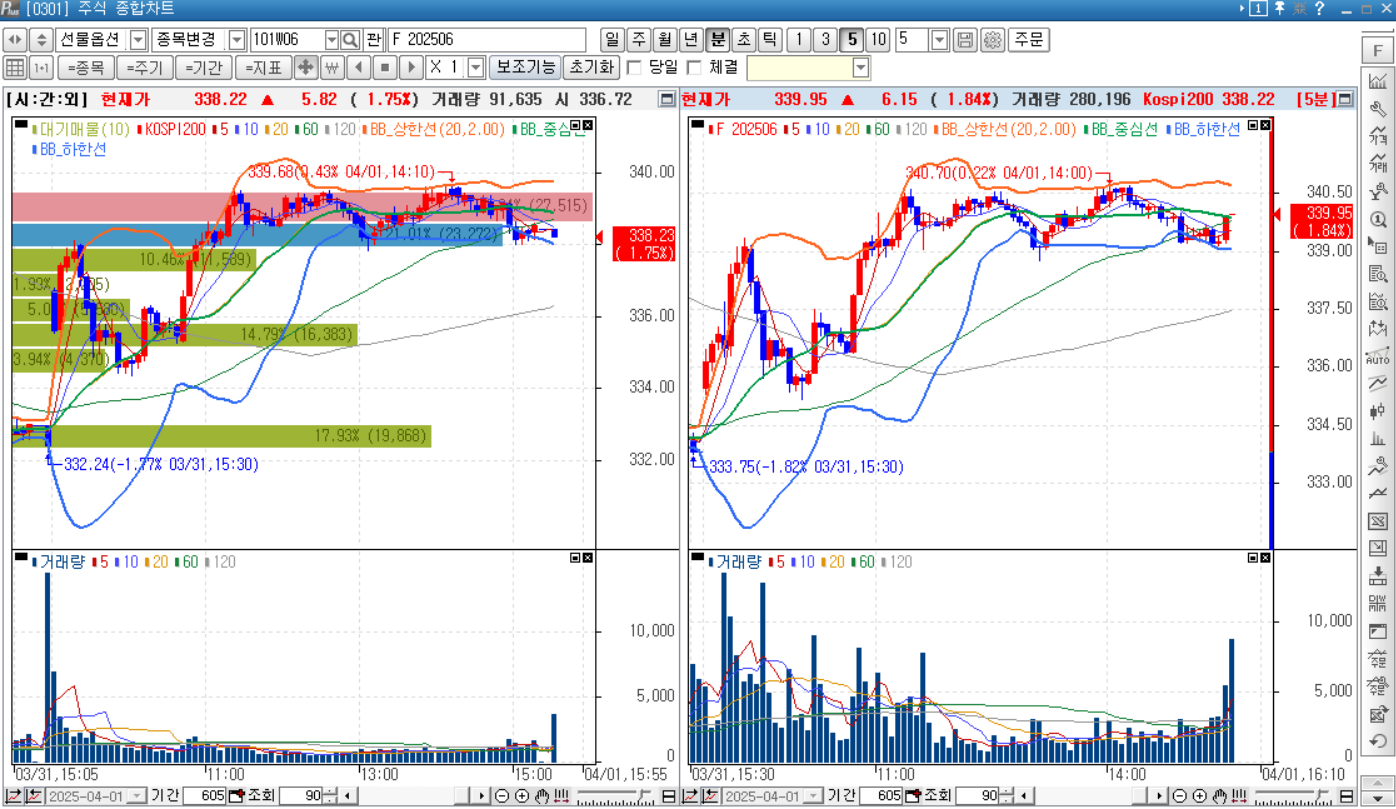
Task: Click the ₩ currency display icon in the toolbar
Action: coord(331,68)
